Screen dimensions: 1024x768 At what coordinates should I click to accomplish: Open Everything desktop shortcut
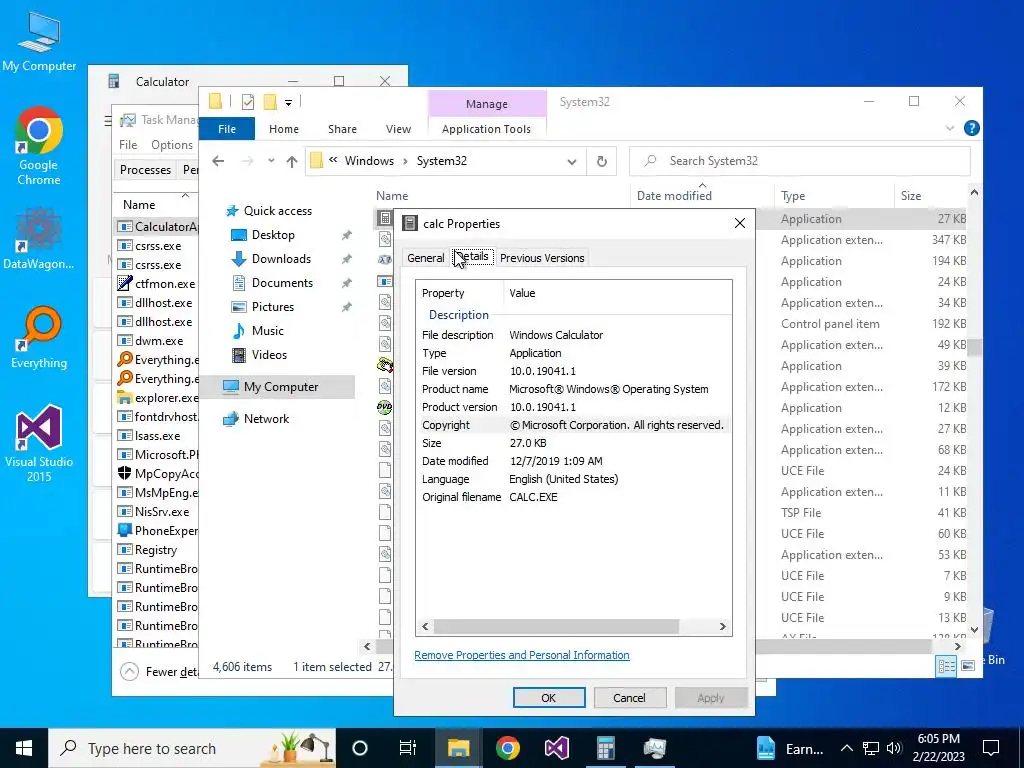click(39, 338)
